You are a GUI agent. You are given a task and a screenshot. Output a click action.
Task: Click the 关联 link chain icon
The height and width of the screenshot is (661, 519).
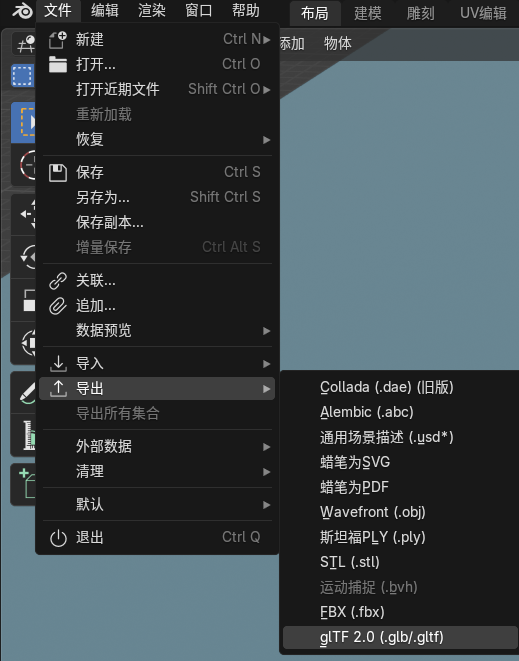point(58,281)
